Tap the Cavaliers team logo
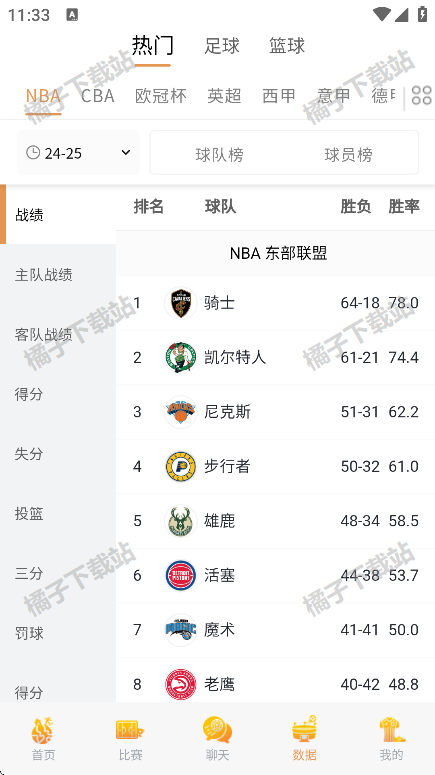This screenshot has height=775, width=435. click(181, 303)
